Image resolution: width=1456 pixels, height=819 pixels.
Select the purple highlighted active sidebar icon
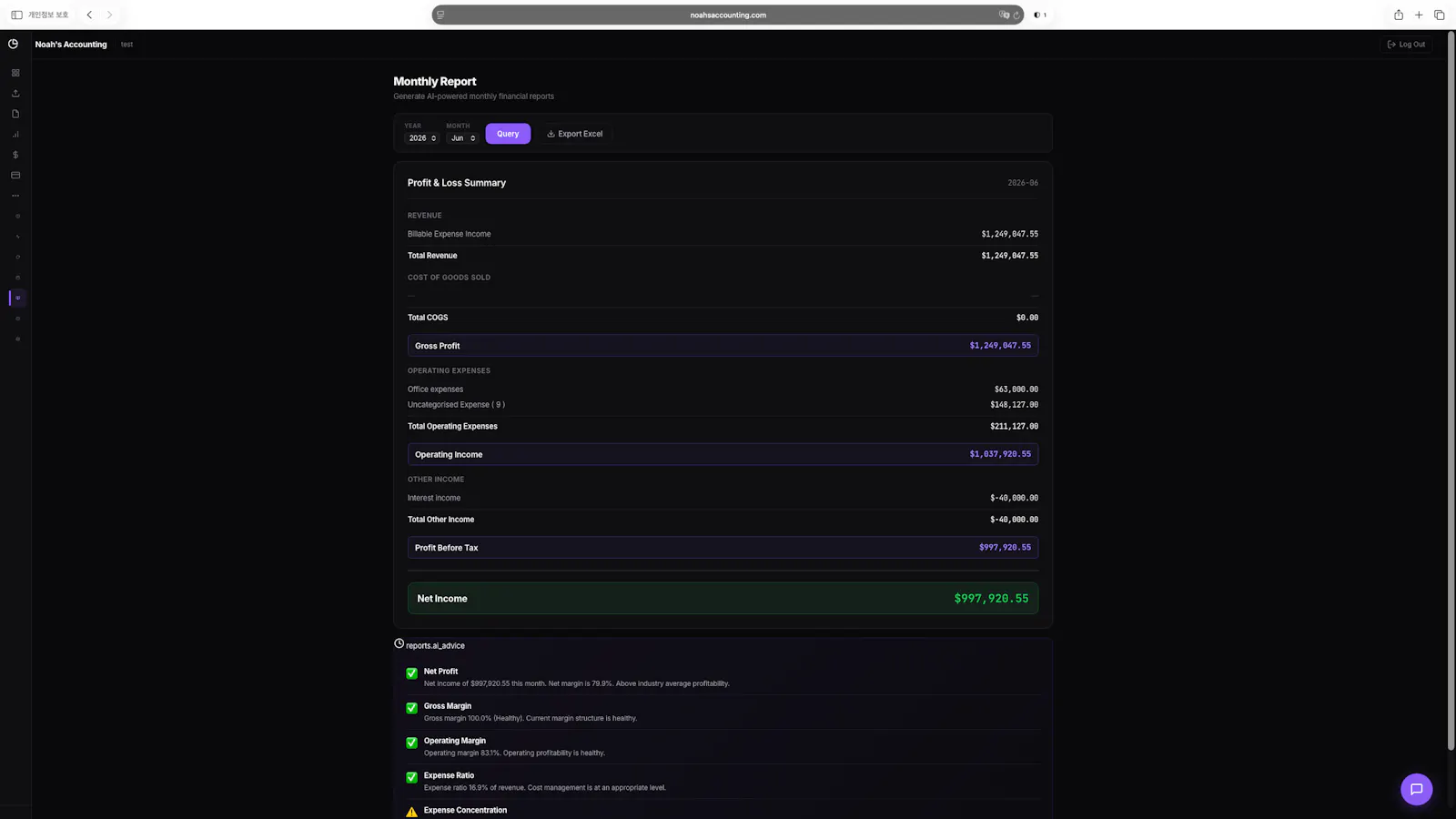17,298
